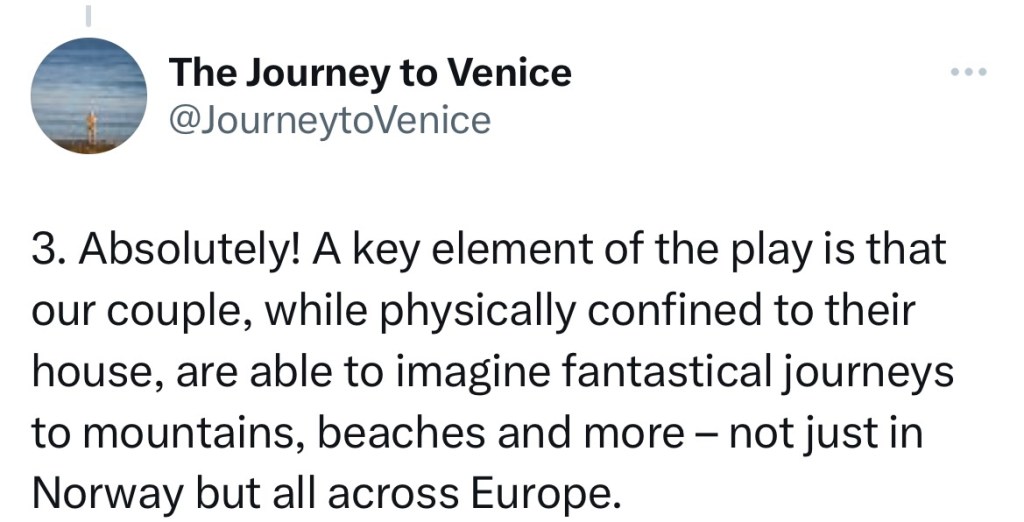Image resolution: width=1024 pixels, height=522 pixels.
Task: Click the thread connector line above the avatar
Action: 88,16
